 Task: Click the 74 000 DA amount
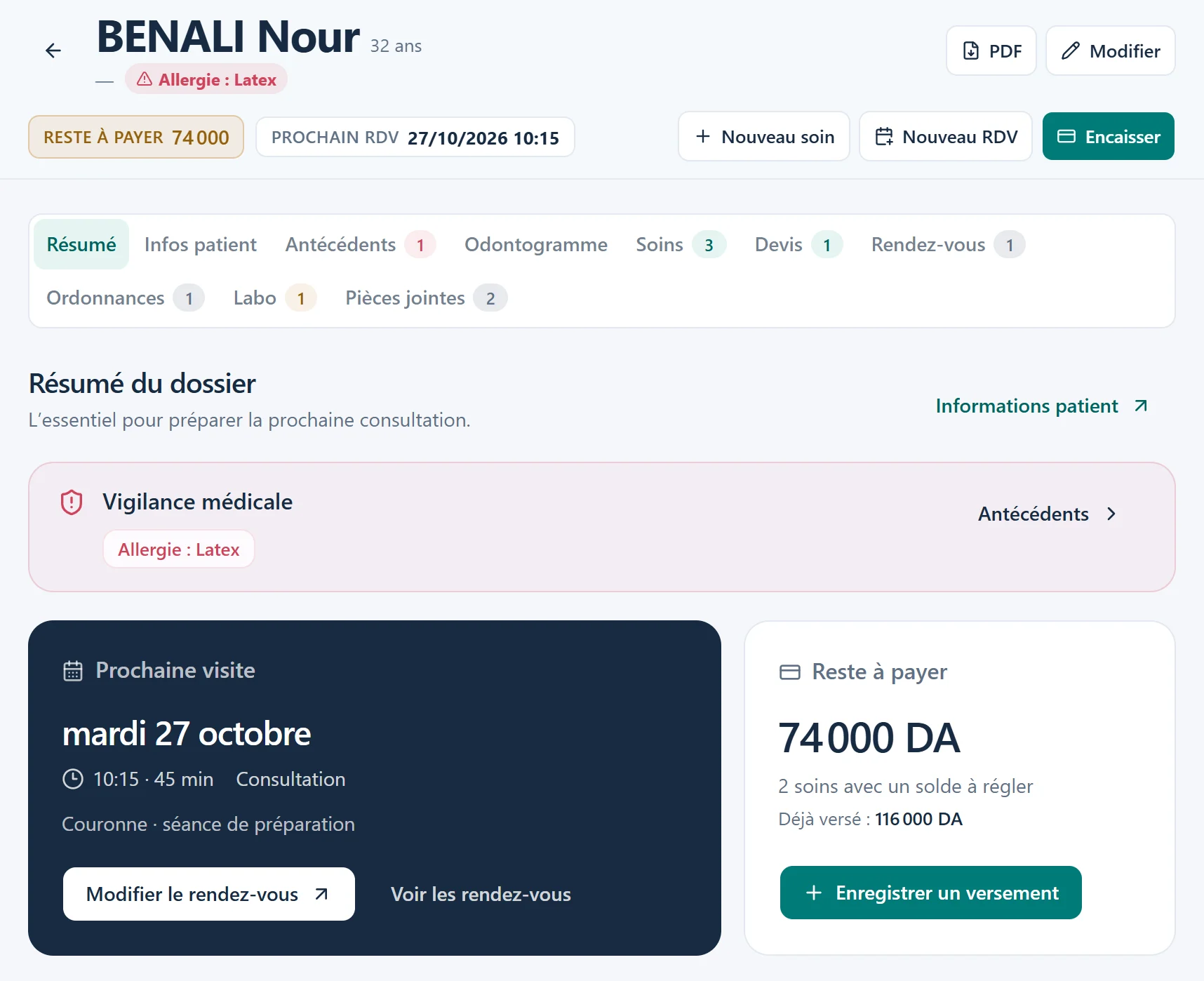pyautogui.click(x=869, y=738)
